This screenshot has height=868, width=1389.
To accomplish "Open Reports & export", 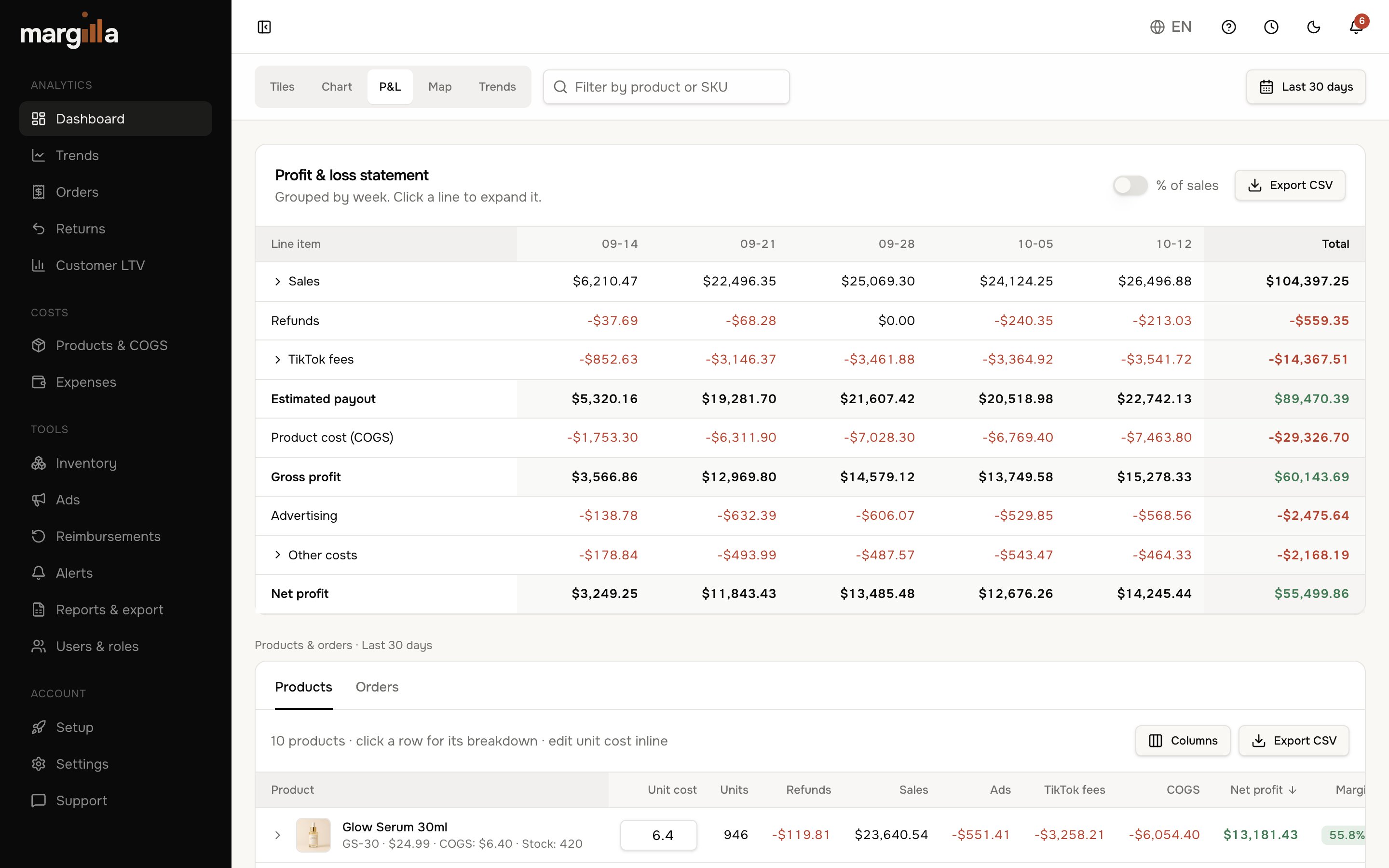I will pyautogui.click(x=115, y=610).
